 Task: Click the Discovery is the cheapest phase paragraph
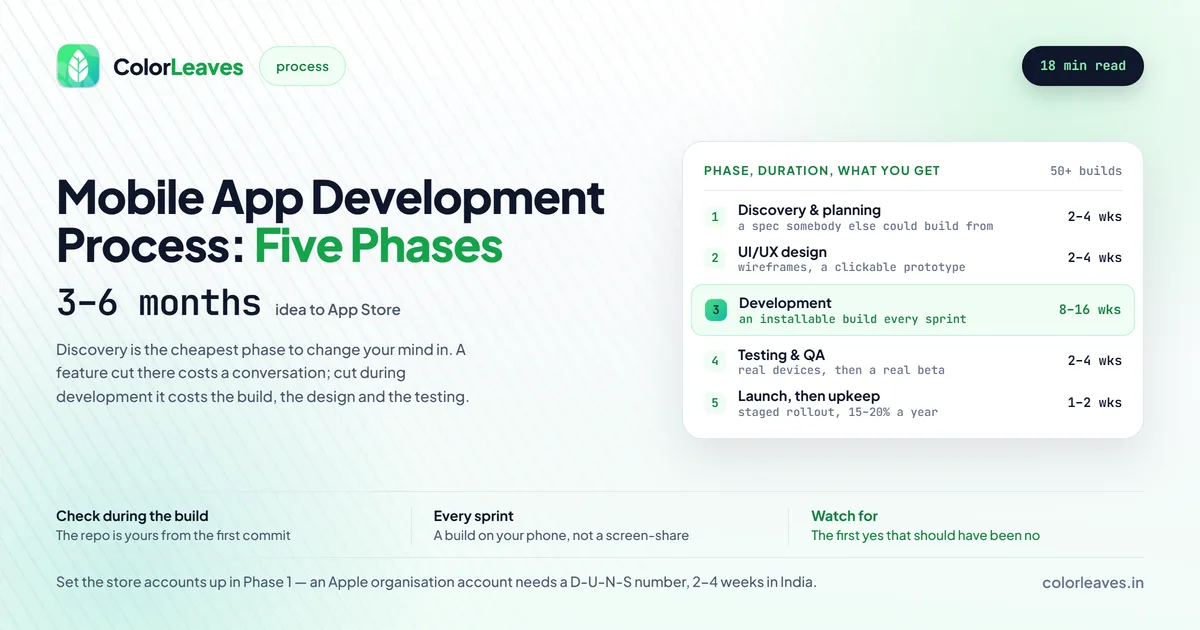pyautogui.click(x=262, y=373)
